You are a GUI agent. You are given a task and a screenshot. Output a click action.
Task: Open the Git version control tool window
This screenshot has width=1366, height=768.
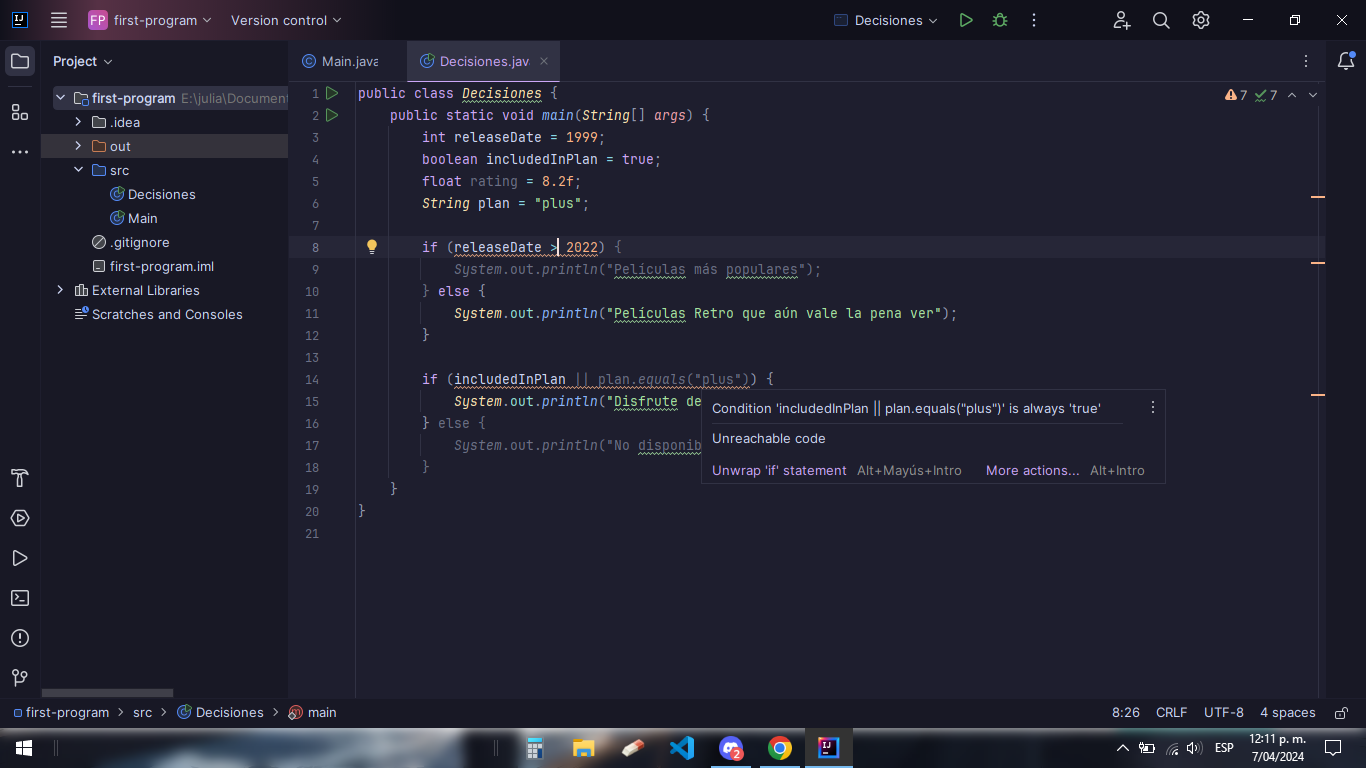(20, 678)
